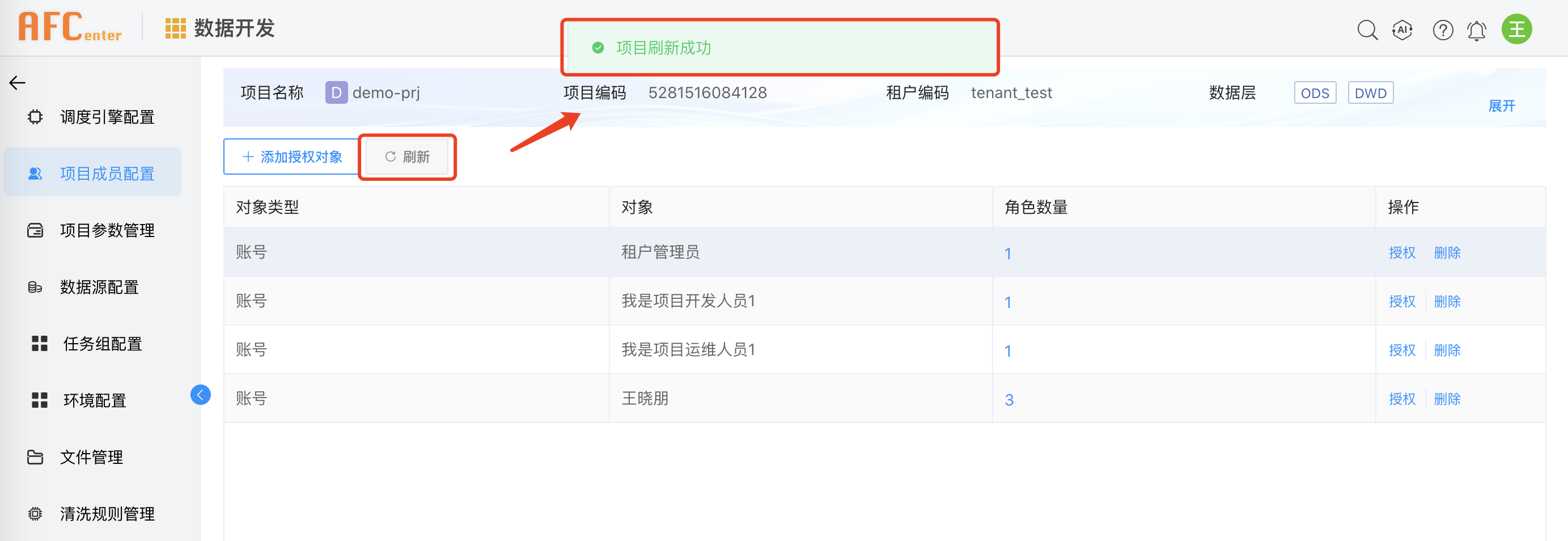Screen dimensions: 1568x541
Task: Click the green user avatar
Action: coord(1517,29)
